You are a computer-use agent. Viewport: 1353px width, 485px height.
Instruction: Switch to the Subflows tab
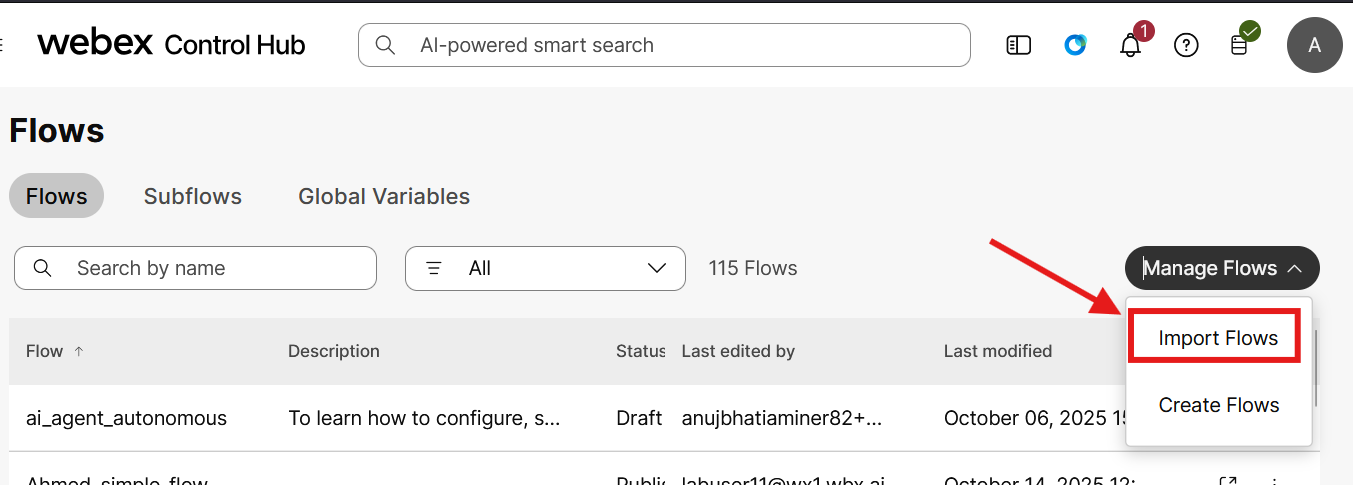[193, 196]
